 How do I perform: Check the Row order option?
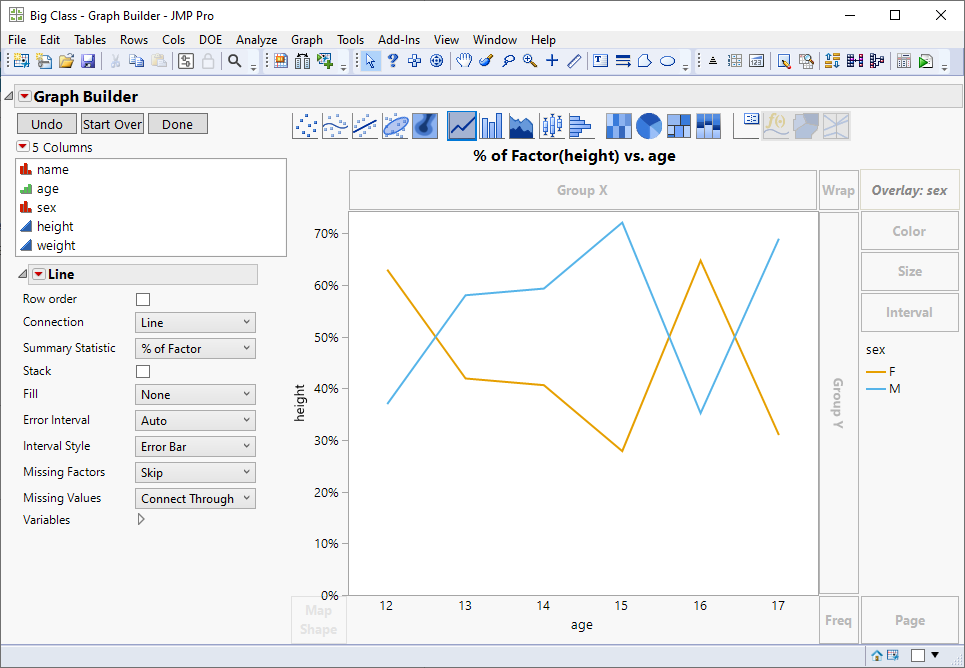[x=142, y=298]
